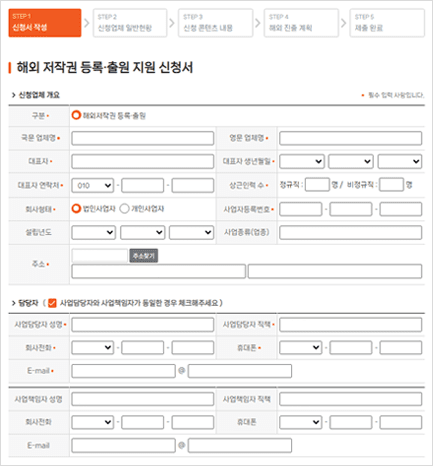Click into the 대표자 name field

(x=143, y=162)
